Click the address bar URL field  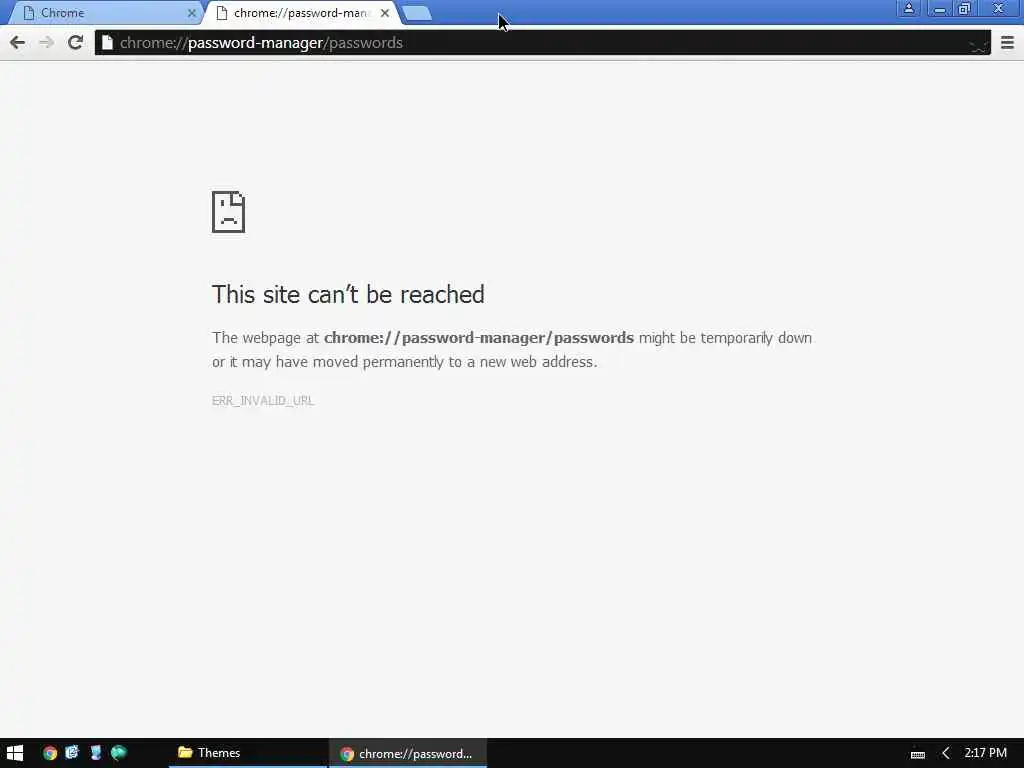coord(542,43)
